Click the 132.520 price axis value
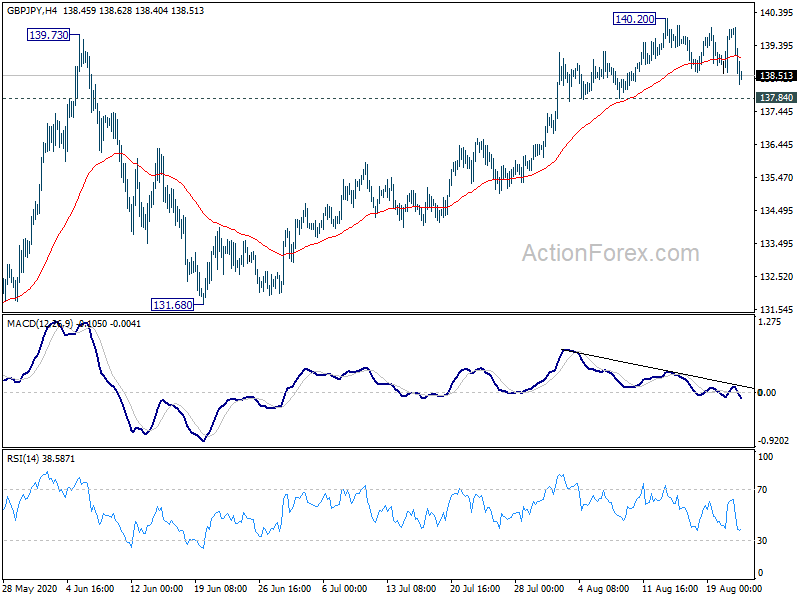This screenshot has width=800, height=600. pyautogui.click(x=776, y=277)
